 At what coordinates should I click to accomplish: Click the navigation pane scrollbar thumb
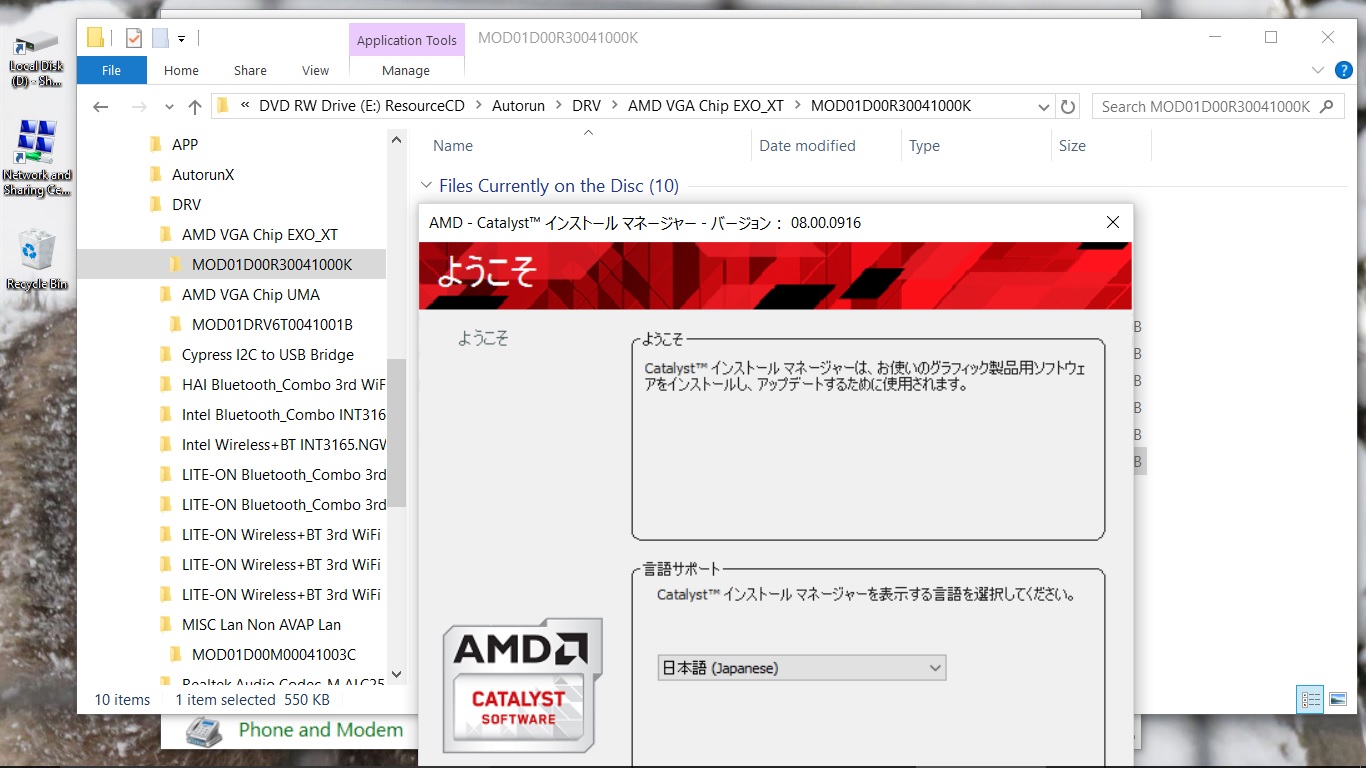coord(396,432)
